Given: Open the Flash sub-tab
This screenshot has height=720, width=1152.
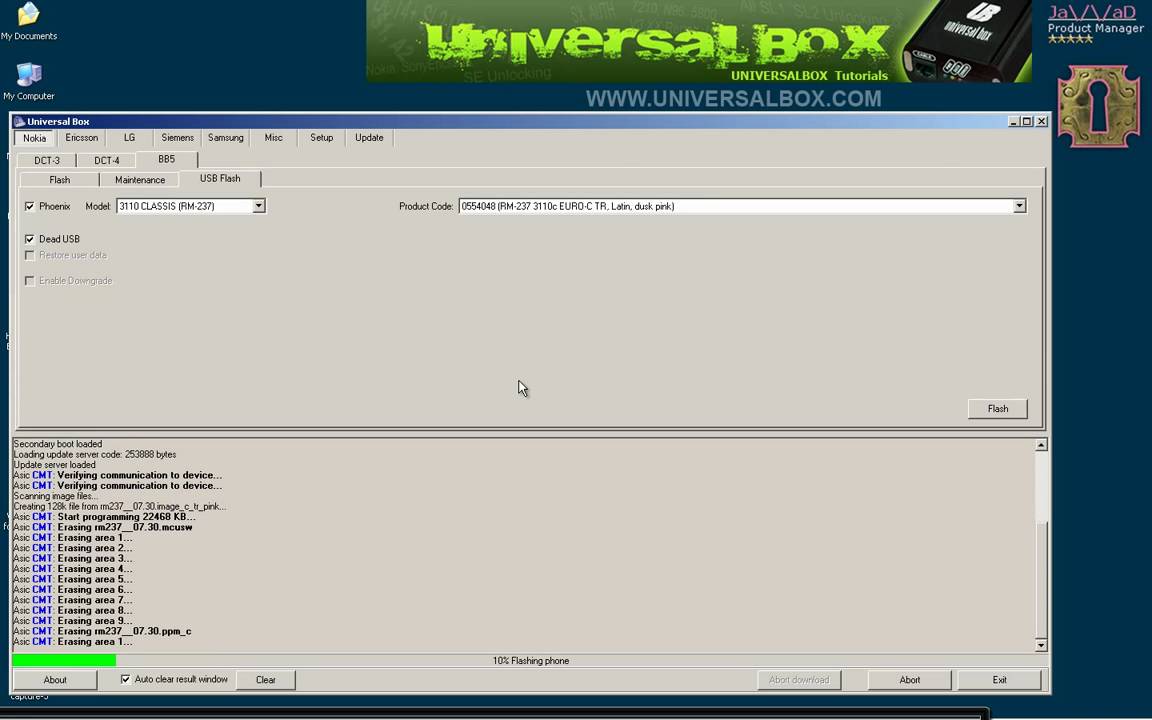Looking at the screenshot, I should [60, 180].
